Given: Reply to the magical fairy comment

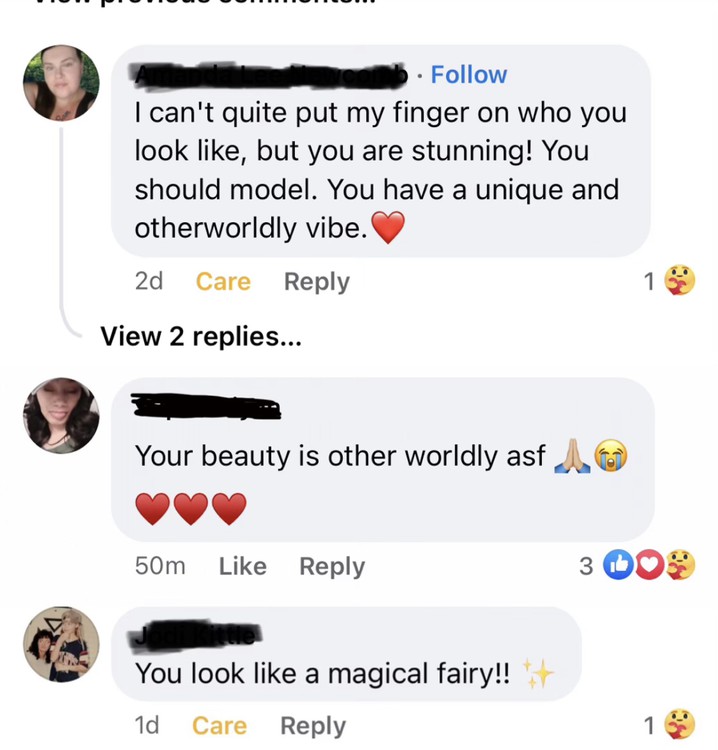Looking at the screenshot, I should [312, 726].
